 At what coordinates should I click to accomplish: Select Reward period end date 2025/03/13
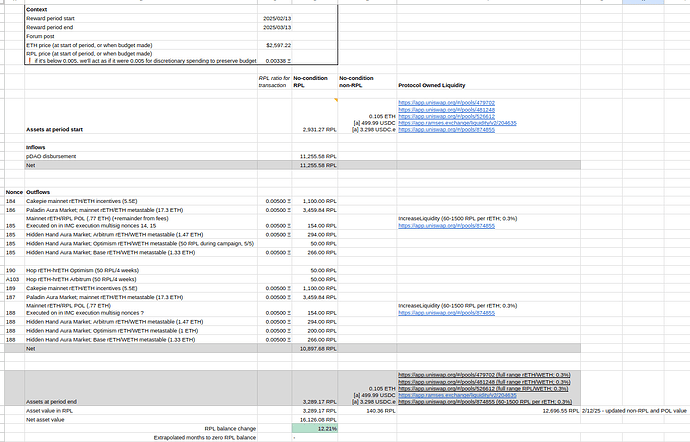(275, 27)
